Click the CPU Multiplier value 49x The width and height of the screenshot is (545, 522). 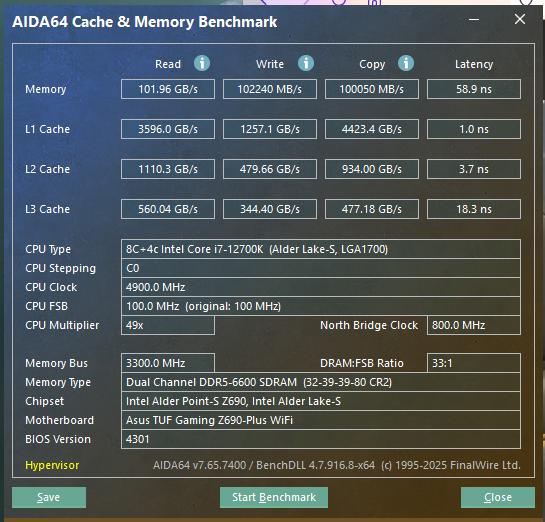pos(168,325)
